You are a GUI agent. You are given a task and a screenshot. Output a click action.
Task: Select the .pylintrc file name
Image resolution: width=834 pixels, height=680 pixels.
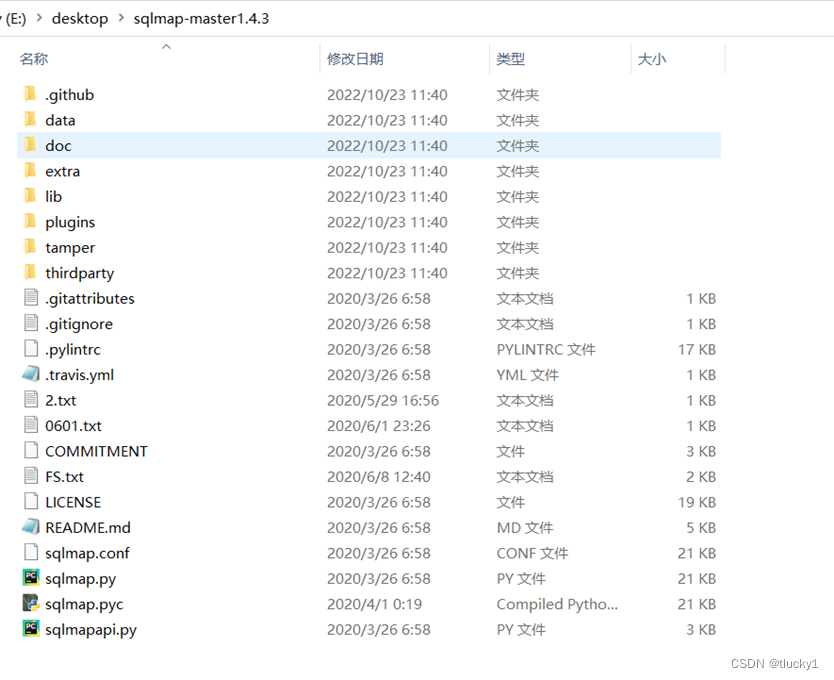coord(72,350)
